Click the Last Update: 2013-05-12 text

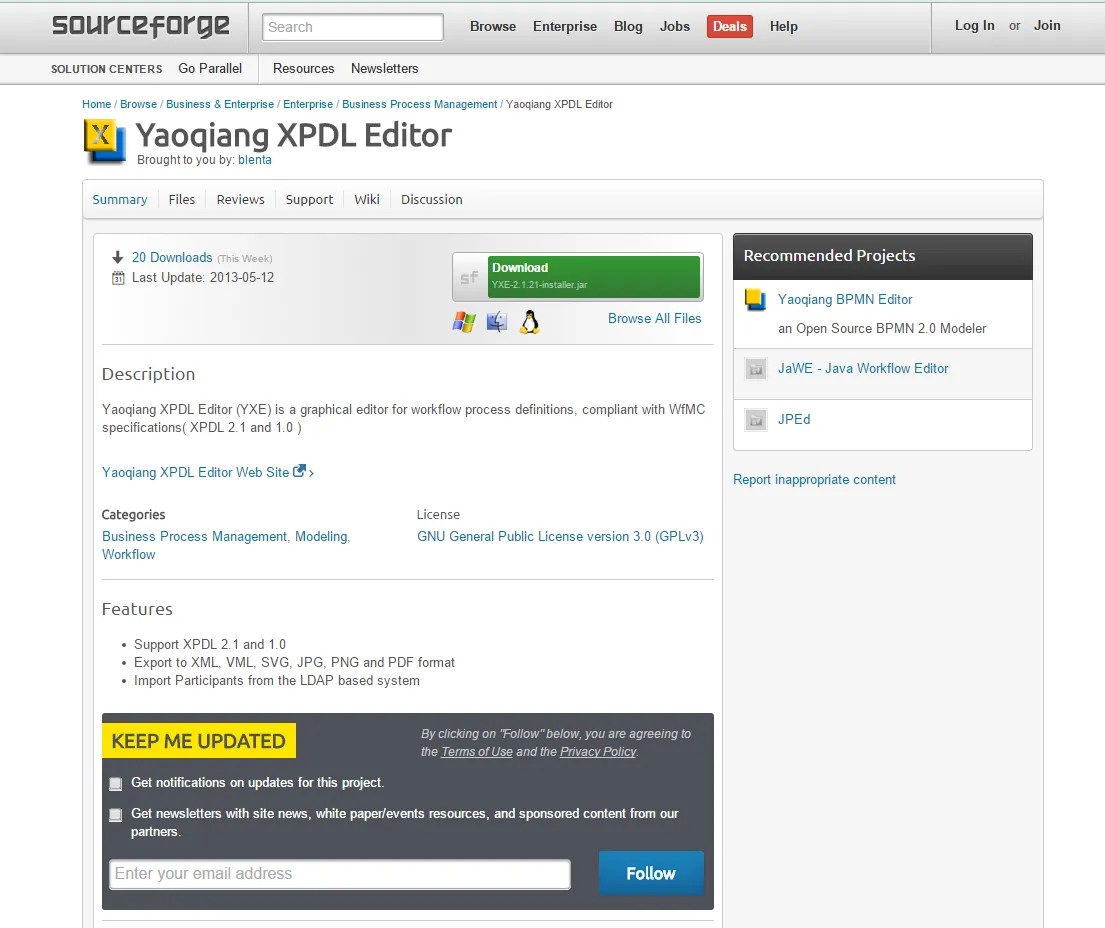point(203,278)
